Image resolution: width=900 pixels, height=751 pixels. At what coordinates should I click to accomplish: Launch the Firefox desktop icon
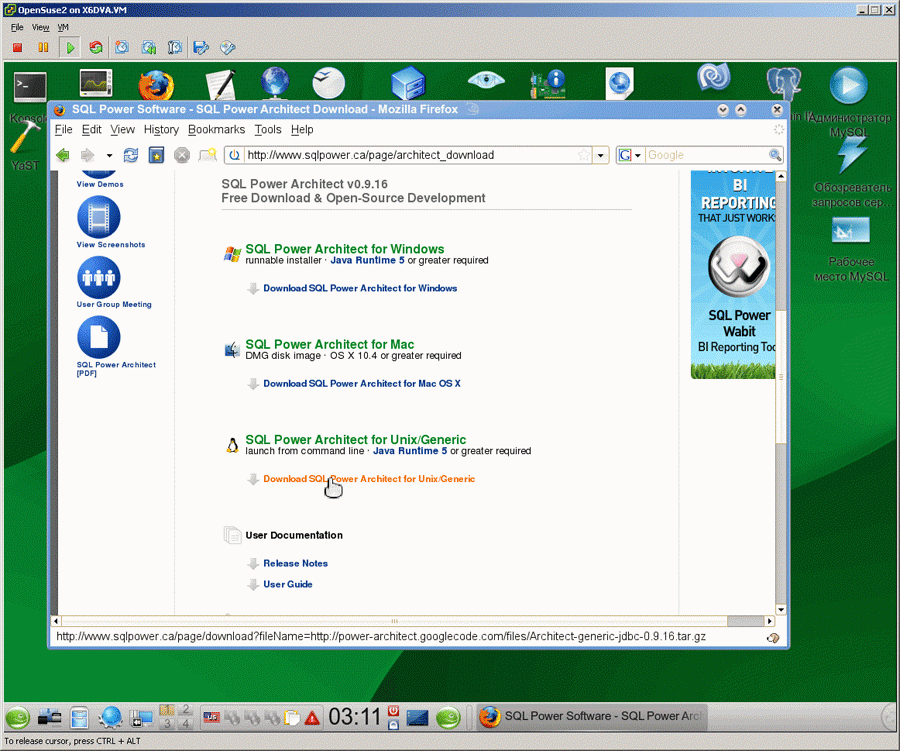pos(156,86)
